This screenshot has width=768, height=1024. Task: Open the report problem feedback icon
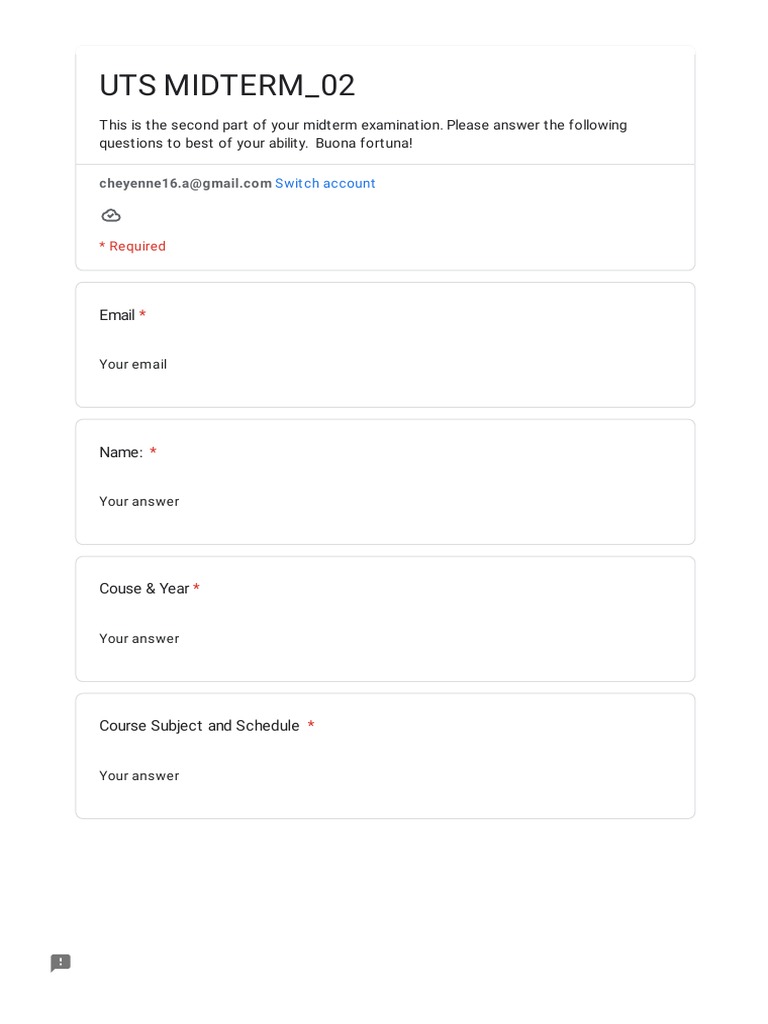coord(61,963)
